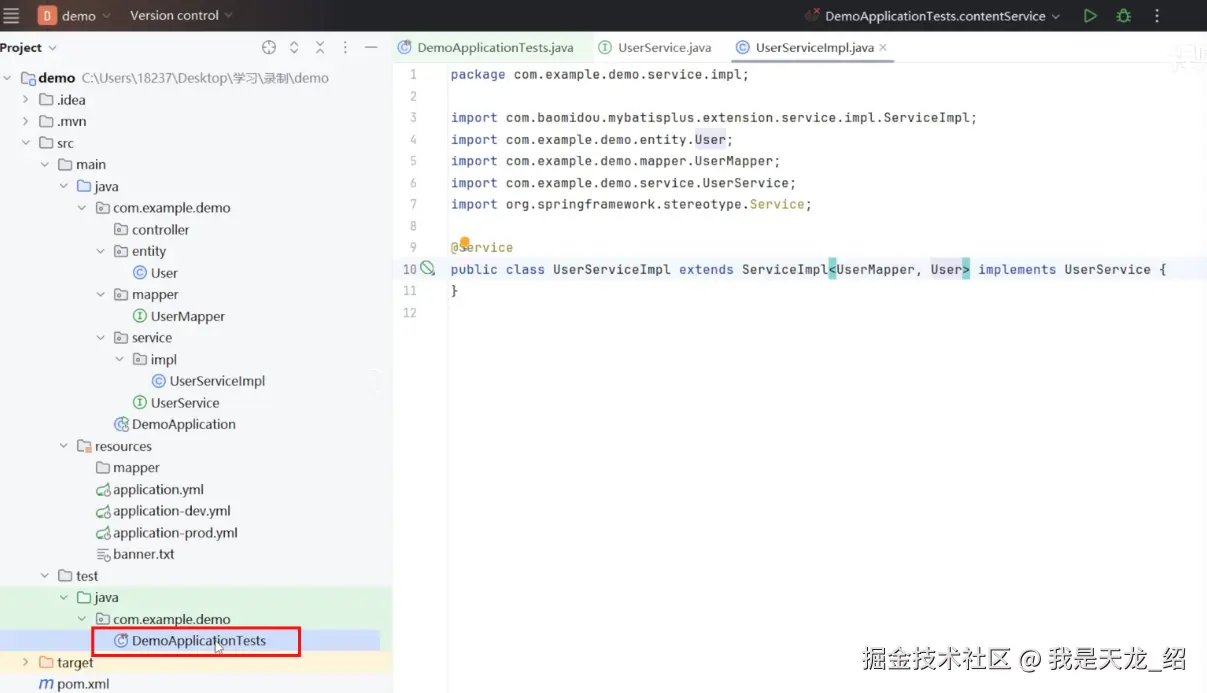Place cursor on closing brace line 11
This screenshot has height=693, width=1207.
[454, 291]
